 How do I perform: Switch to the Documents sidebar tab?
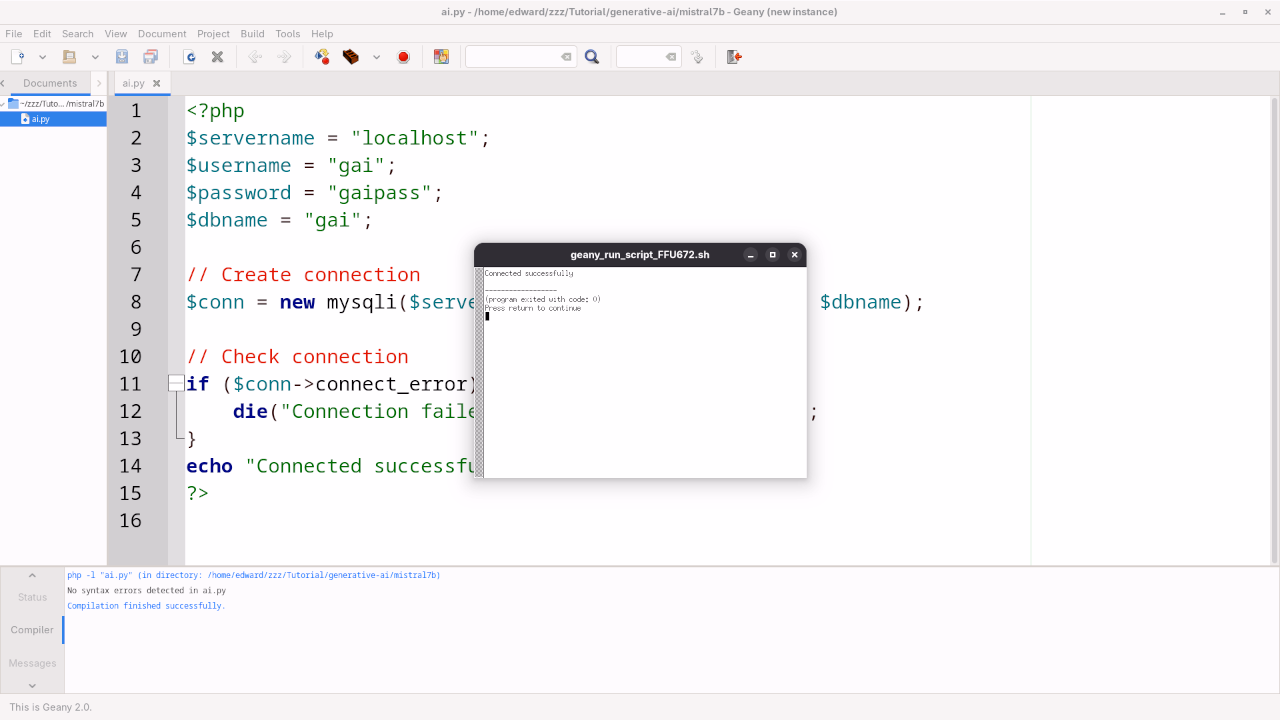(x=50, y=83)
